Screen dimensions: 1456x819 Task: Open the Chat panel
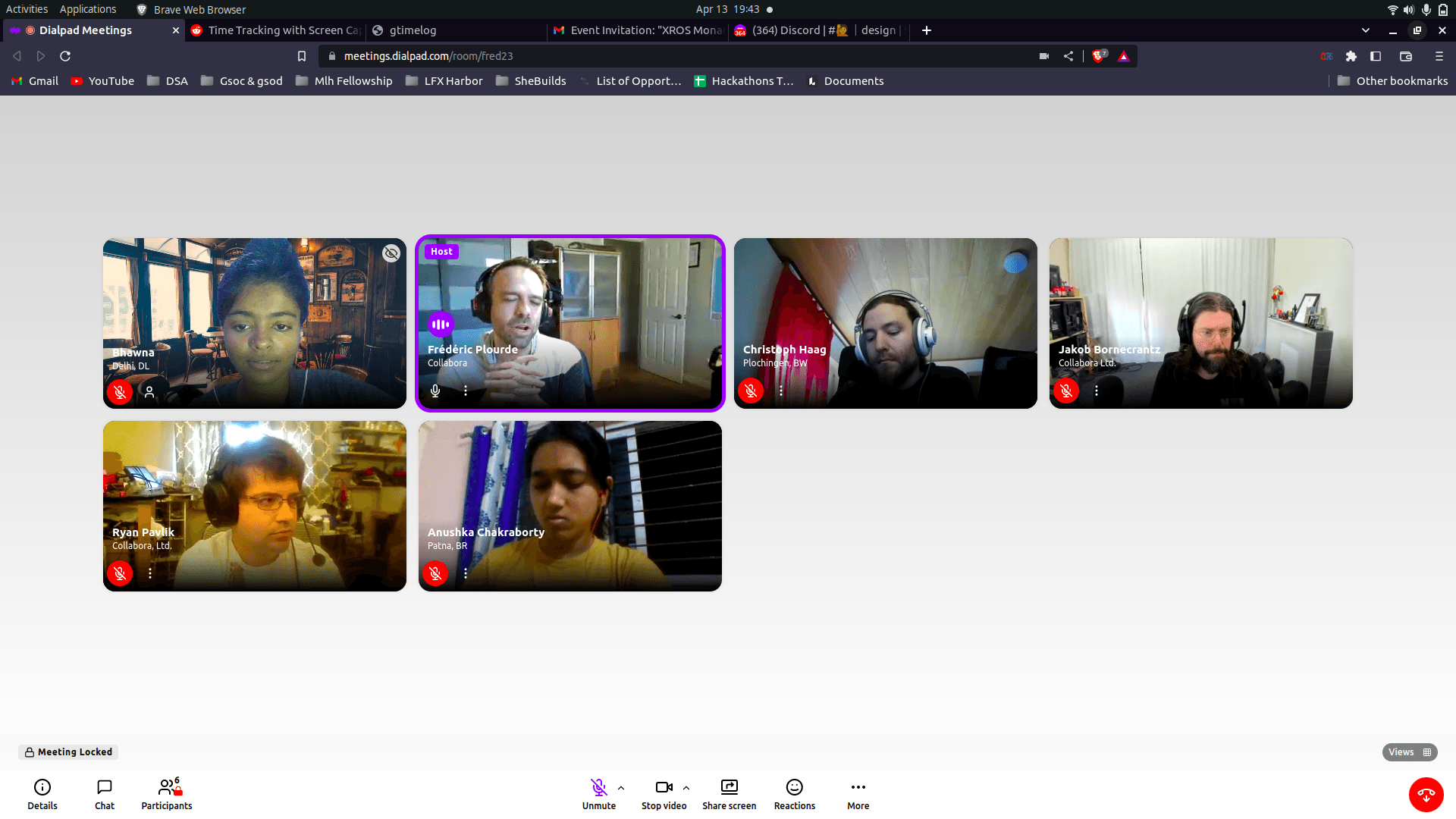click(x=105, y=794)
